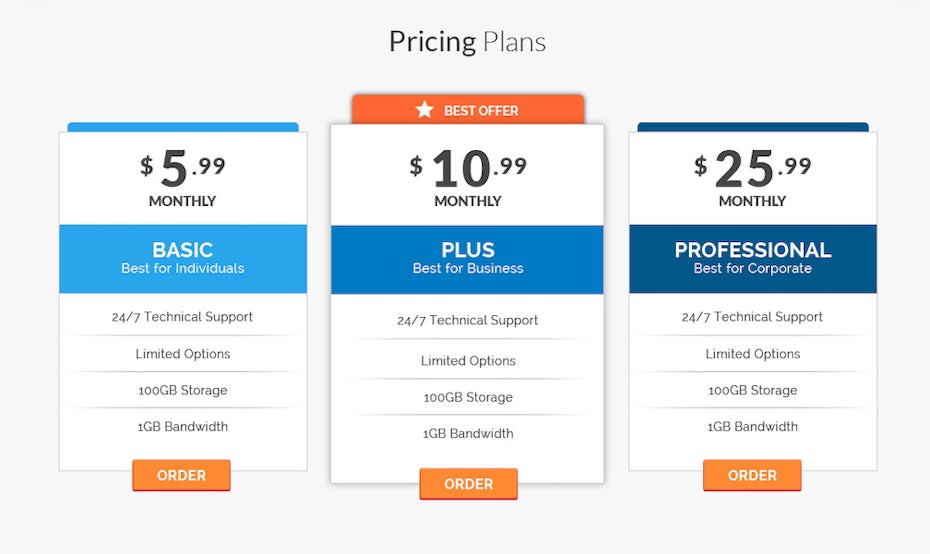Click 1GB Bandwidth in Professional plan
The height and width of the screenshot is (554, 930).
pos(753,427)
